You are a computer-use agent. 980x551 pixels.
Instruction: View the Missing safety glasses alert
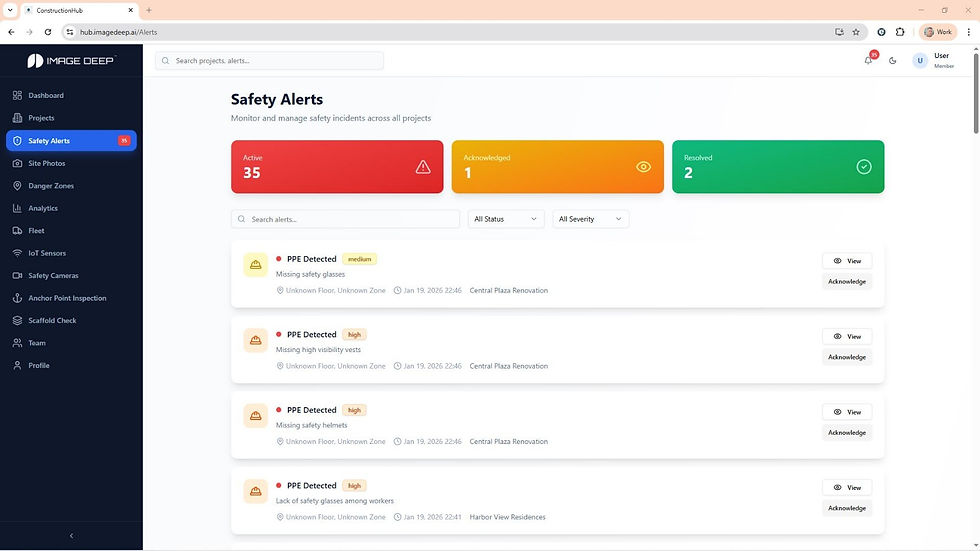tap(847, 261)
